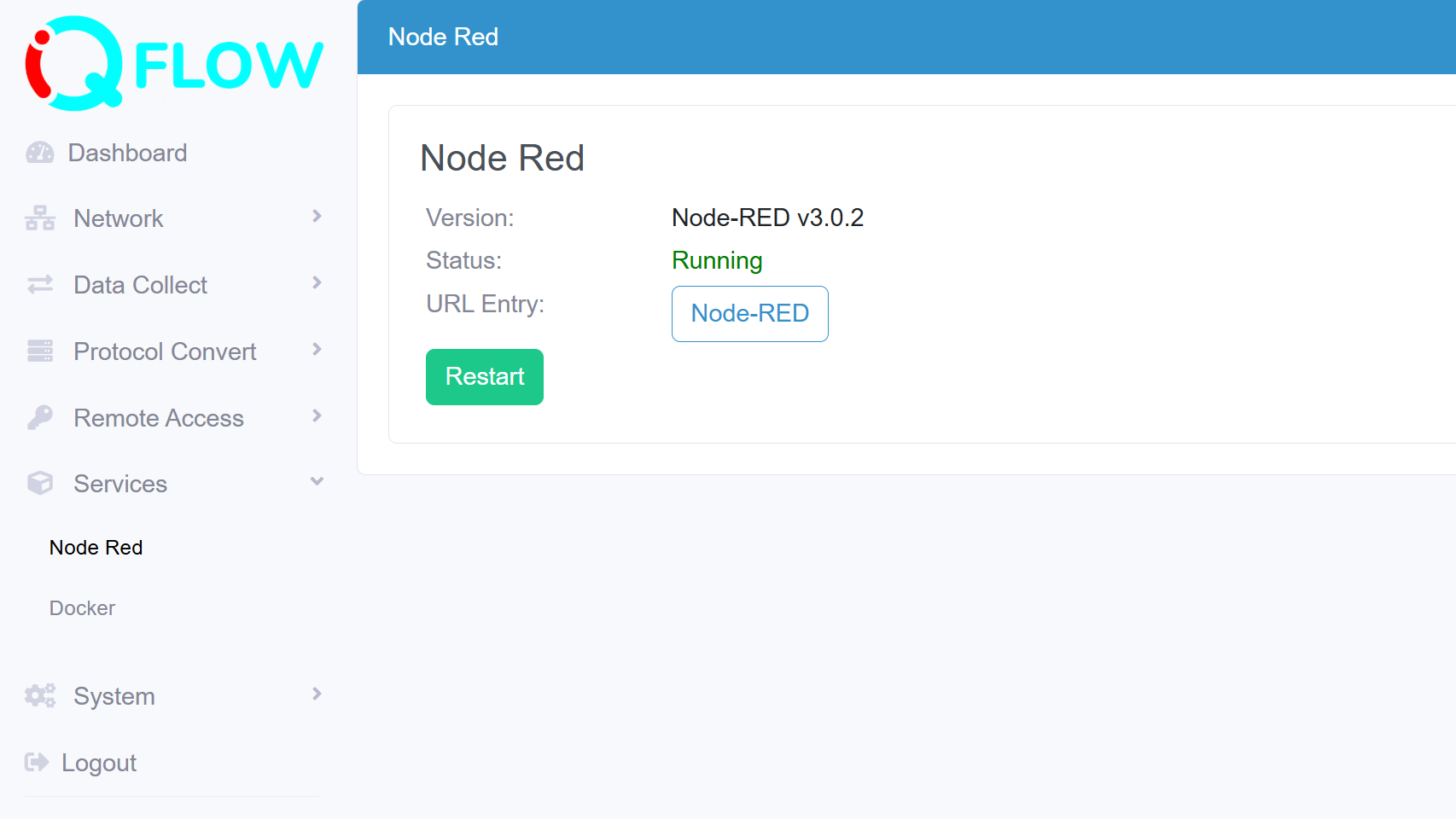
Task: Open the Node Red menu item
Action: point(95,547)
